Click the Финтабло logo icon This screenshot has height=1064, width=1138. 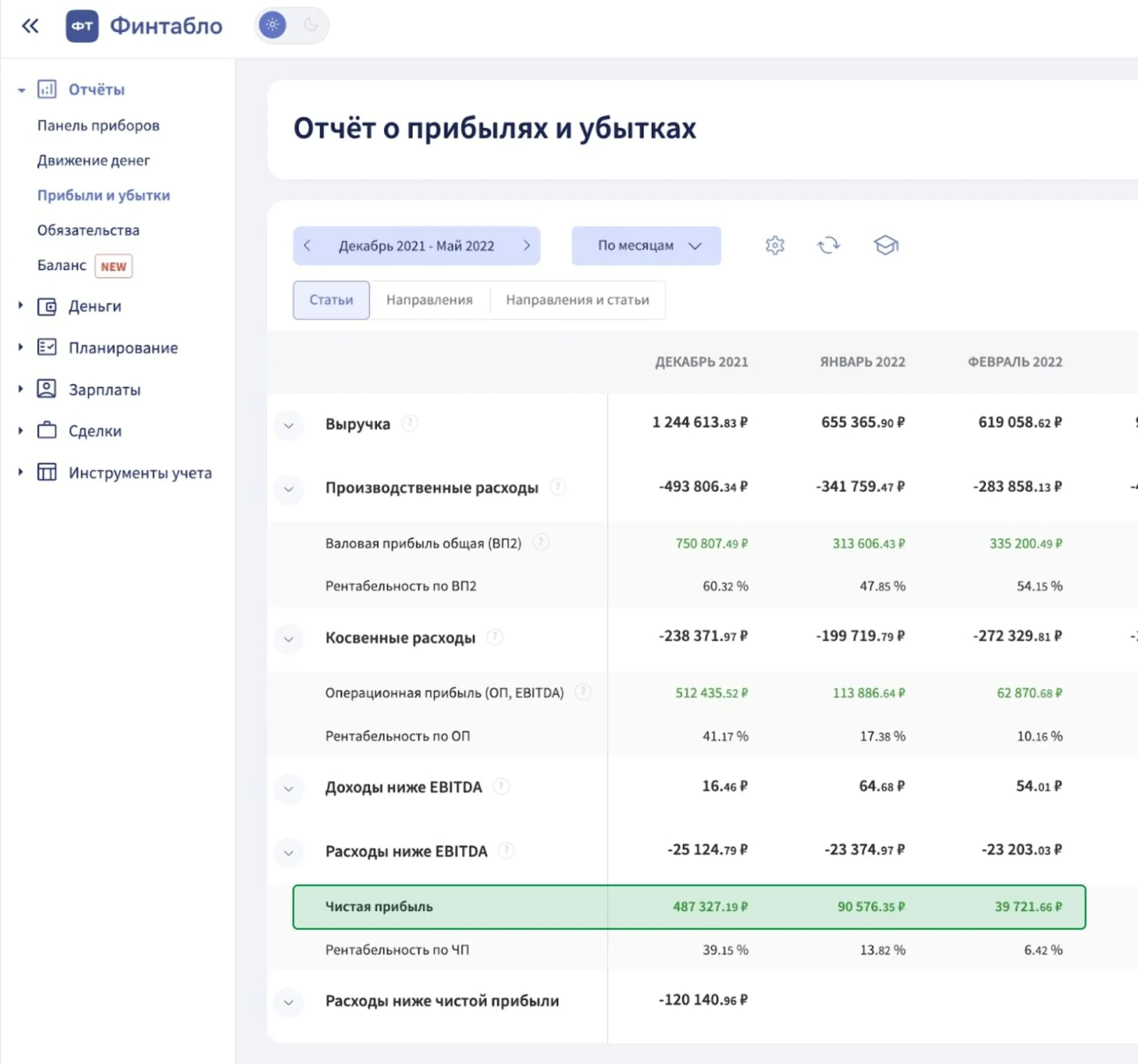pos(82,26)
